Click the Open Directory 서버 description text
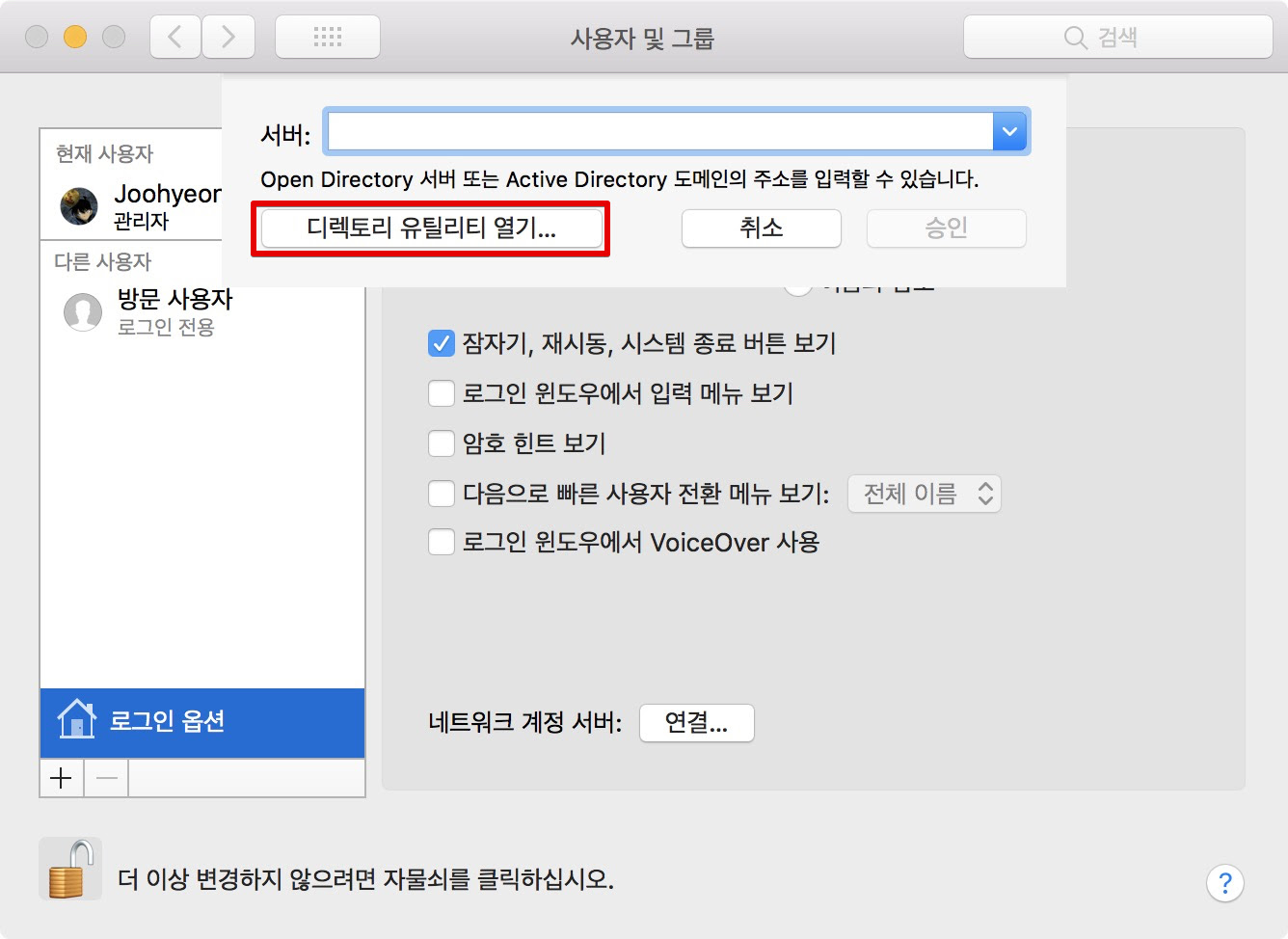The height and width of the screenshot is (939, 1288). click(620, 179)
